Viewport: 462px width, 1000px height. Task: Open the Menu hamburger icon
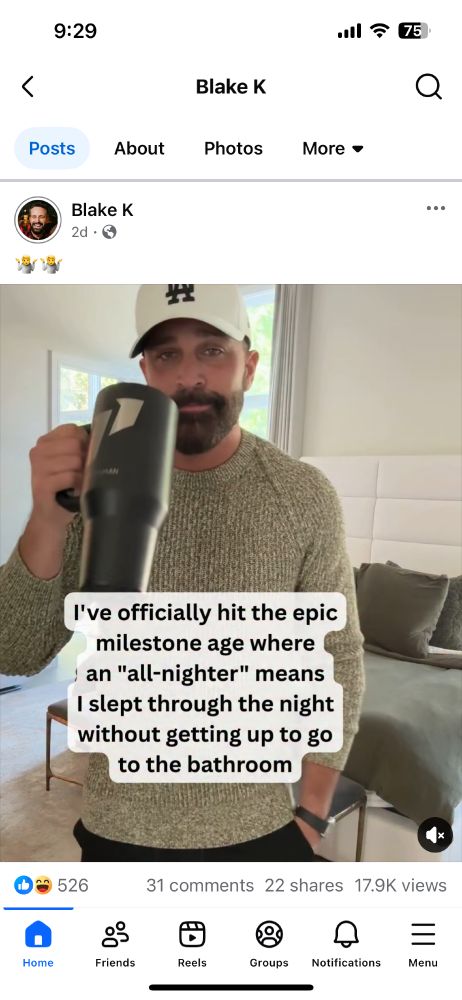423,935
